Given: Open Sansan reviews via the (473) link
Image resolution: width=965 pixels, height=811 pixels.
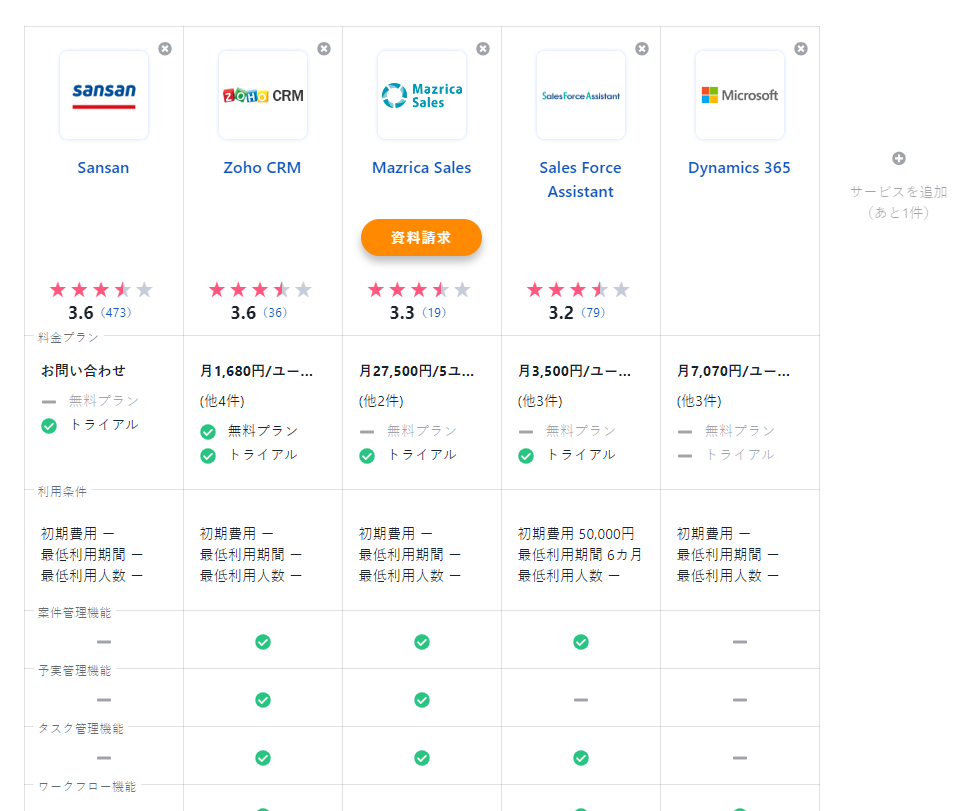Looking at the screenshot, I should [x=117, y=312].
